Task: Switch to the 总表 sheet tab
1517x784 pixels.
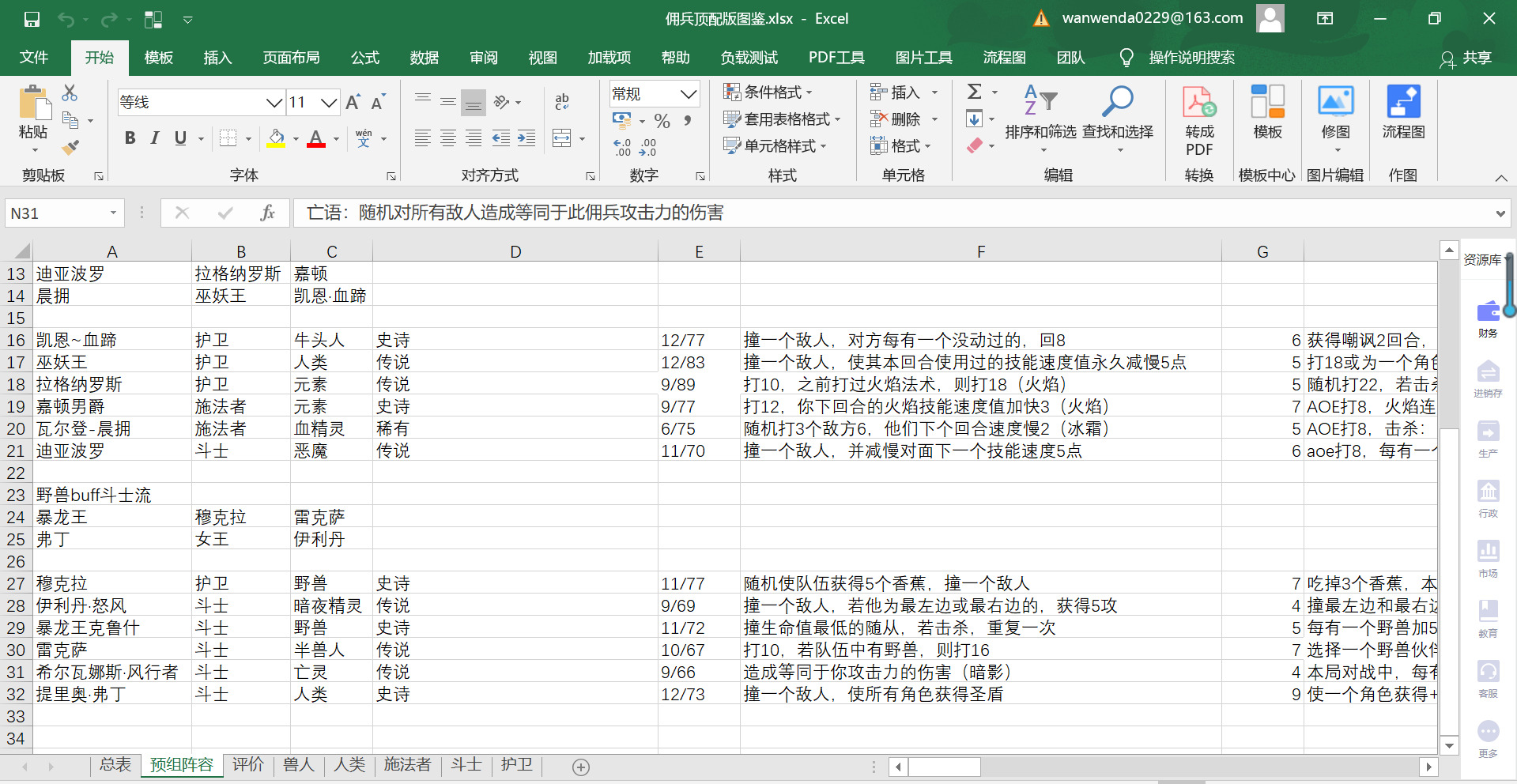Action: 115,764
